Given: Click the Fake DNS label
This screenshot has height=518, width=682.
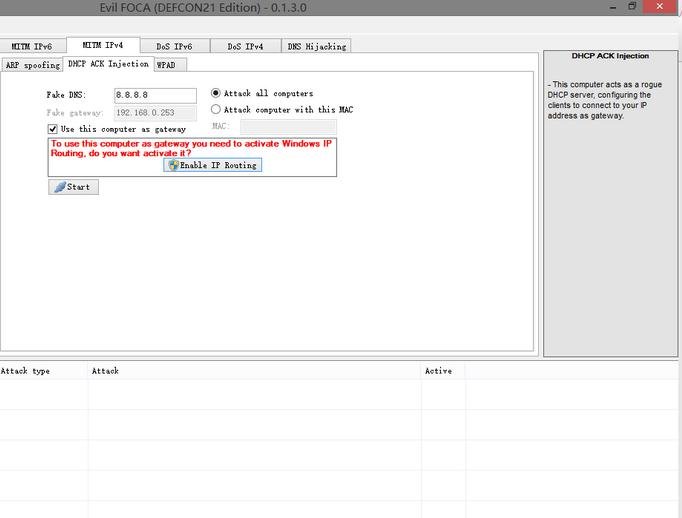Looking at the screenshot, I should [x=66, y=95].
